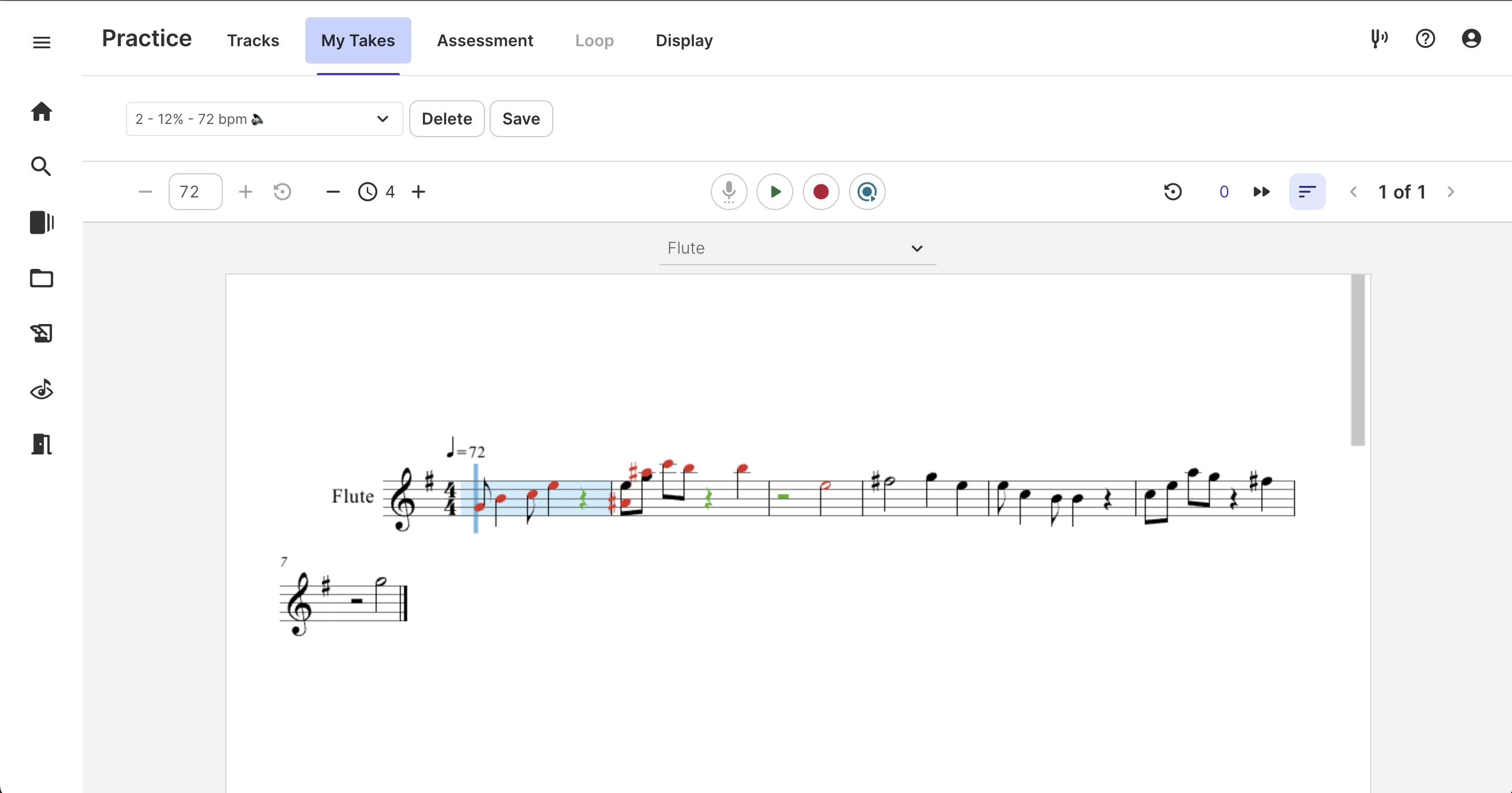This screenshot has width=1512, height=793.
Task: Click the Save button for take
Action: click(521, 119)
